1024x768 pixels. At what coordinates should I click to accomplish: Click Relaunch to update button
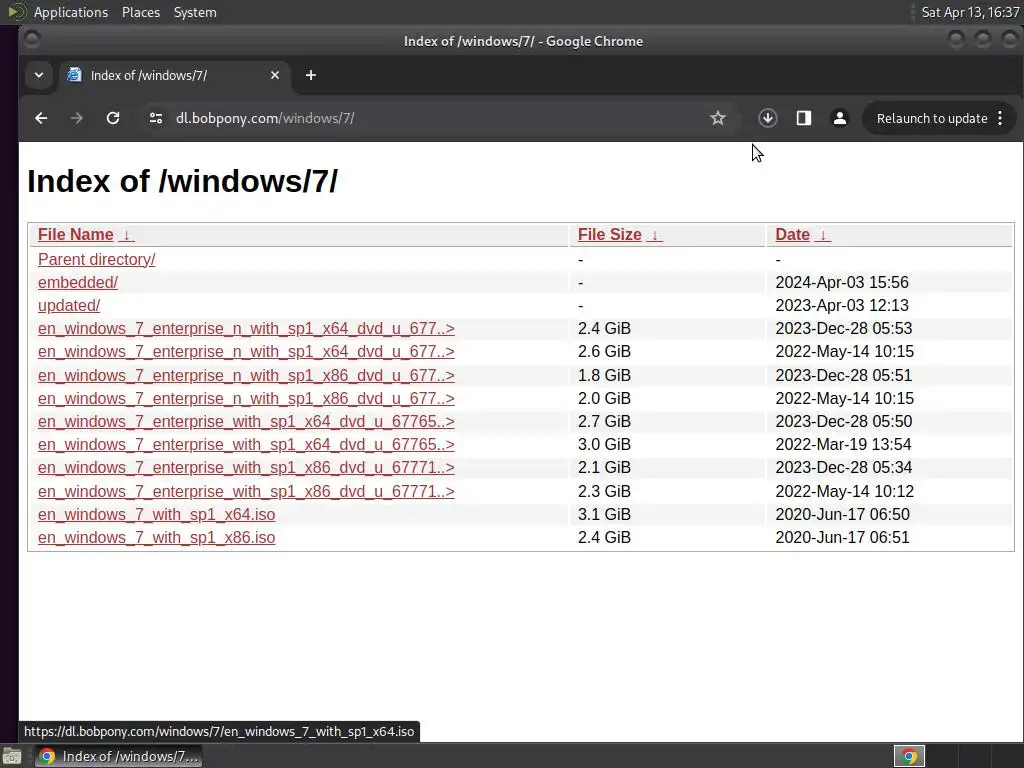pyautogui.click(x=931, y=118)
